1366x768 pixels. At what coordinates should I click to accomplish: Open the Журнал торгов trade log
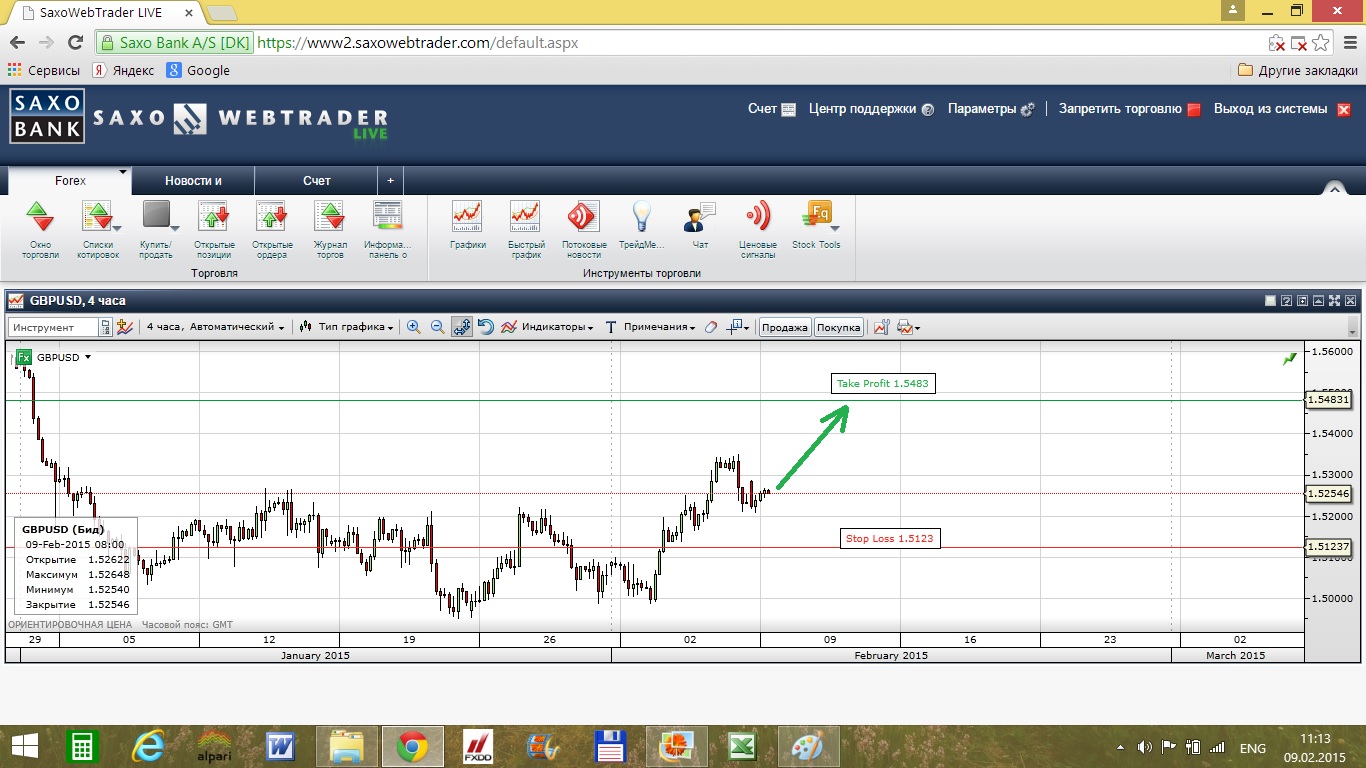point(329,229)
